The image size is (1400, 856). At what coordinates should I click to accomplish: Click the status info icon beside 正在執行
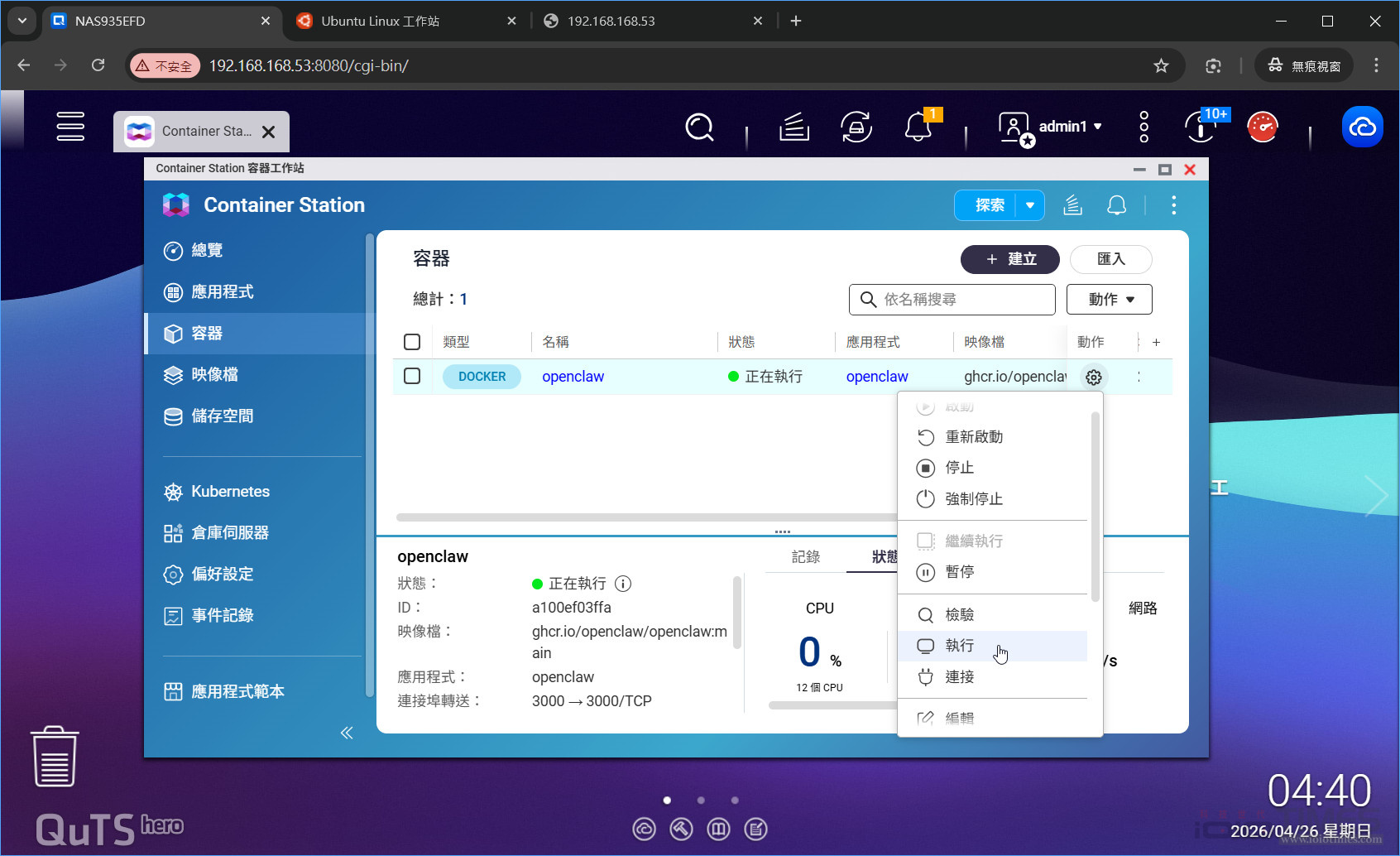tap(623, 584)
